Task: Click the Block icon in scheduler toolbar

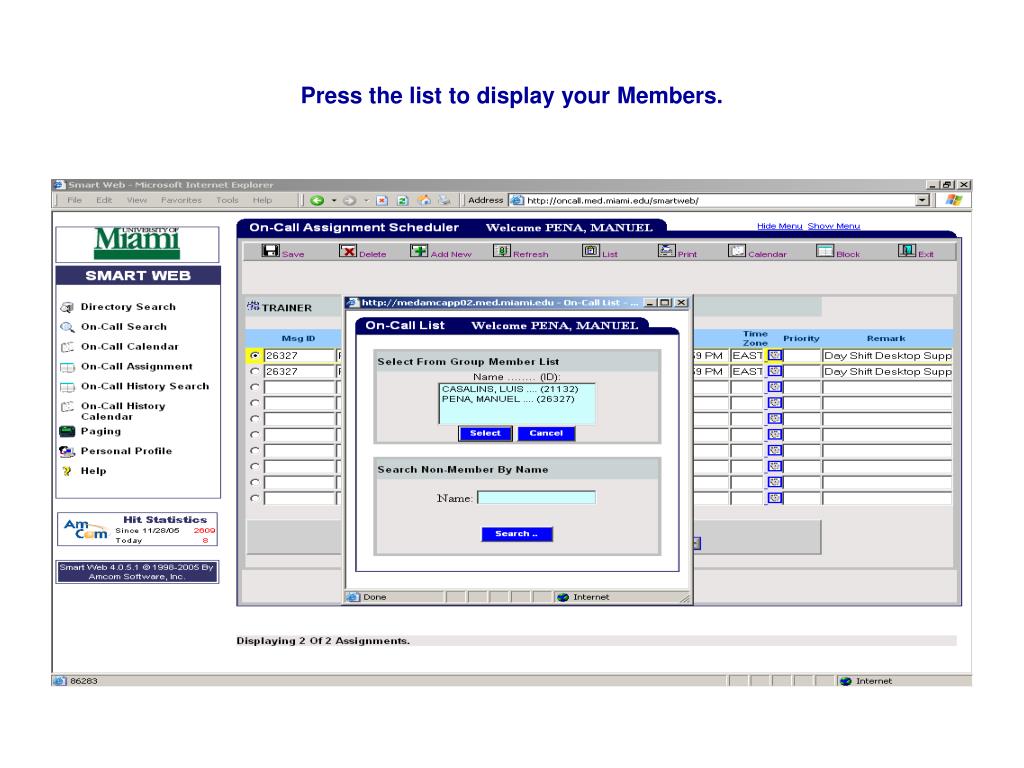Action: 825,251
